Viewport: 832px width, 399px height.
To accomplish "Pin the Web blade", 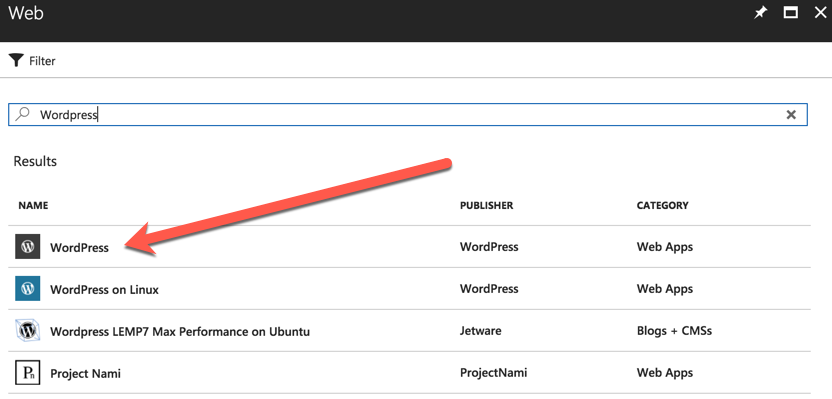I will (x=760, y=13).
